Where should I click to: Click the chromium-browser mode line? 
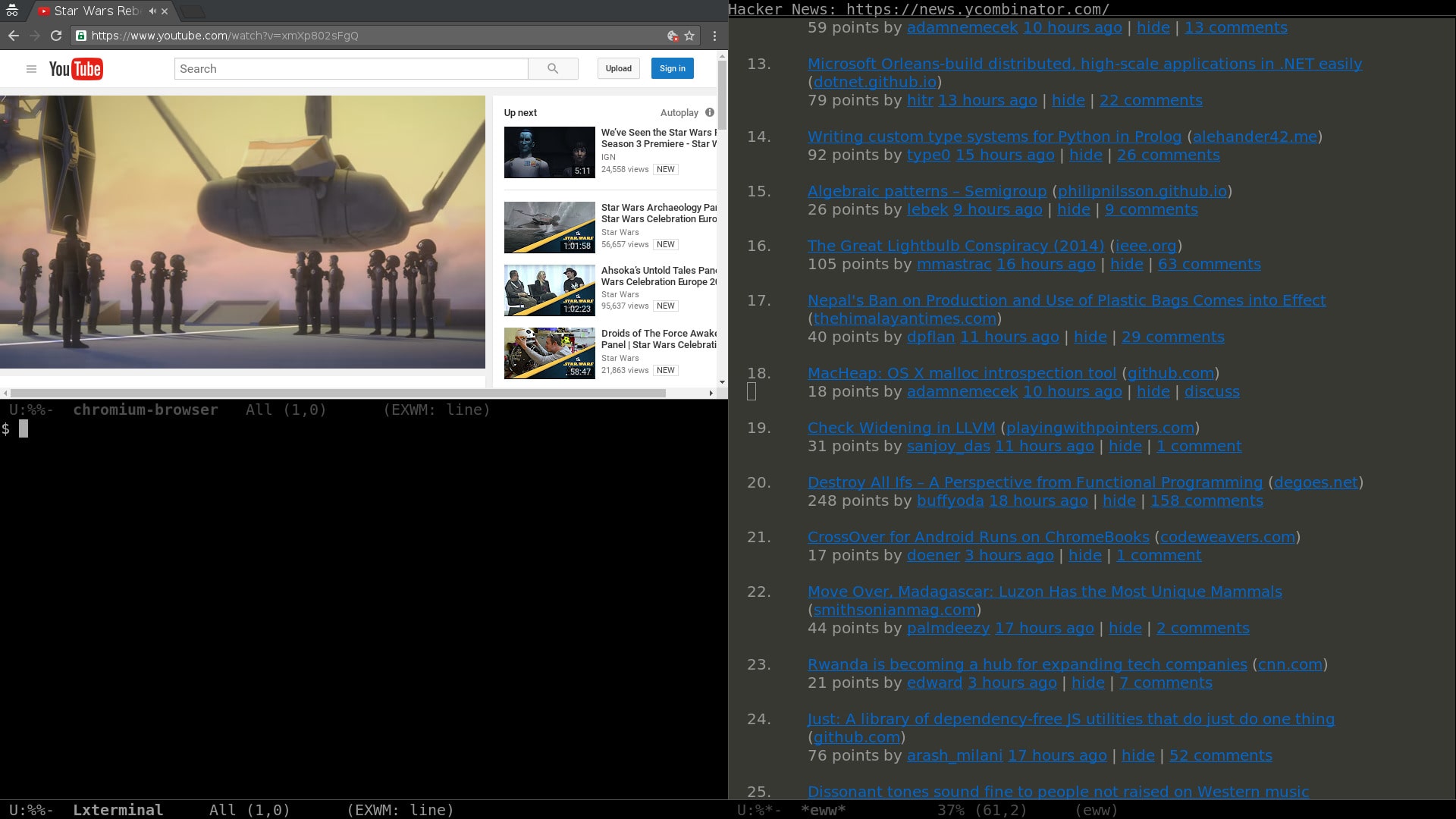tap(364, 409)
